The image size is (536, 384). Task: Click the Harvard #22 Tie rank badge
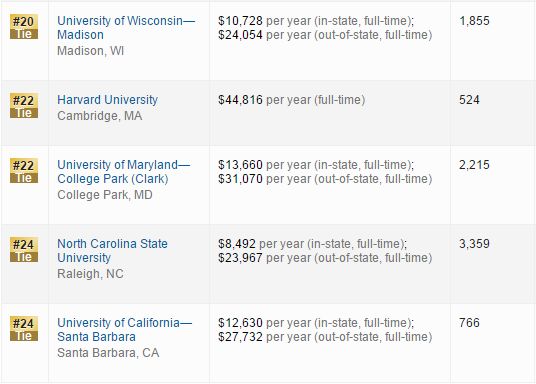[x=24, y=106]
